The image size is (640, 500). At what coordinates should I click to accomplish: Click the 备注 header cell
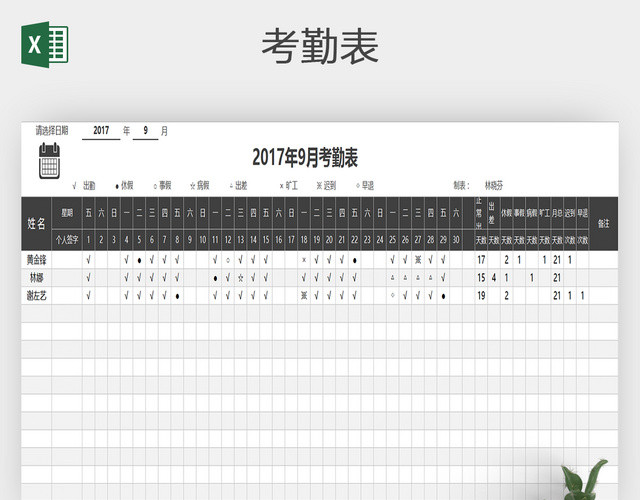603,224
